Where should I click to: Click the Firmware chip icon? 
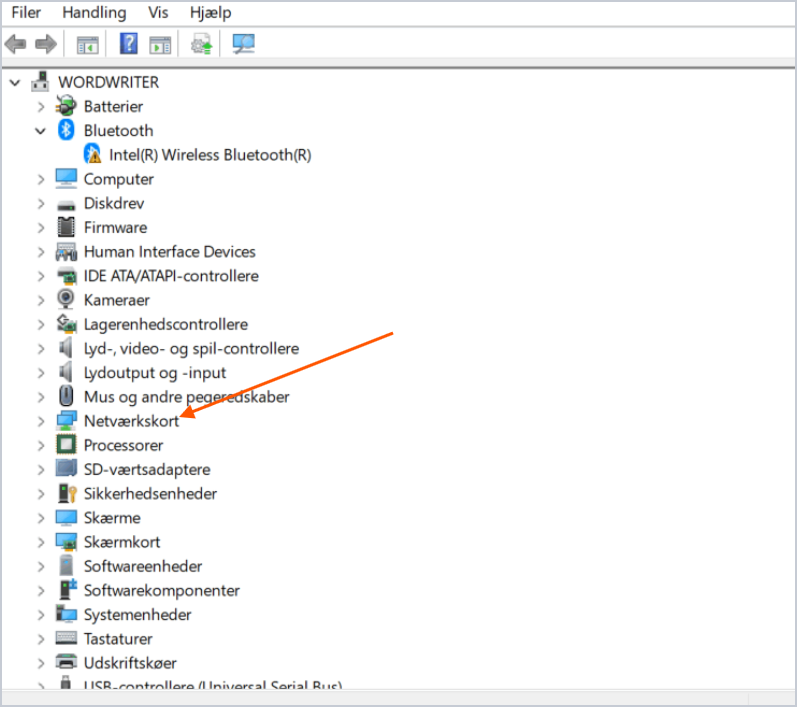pos(66,227)
